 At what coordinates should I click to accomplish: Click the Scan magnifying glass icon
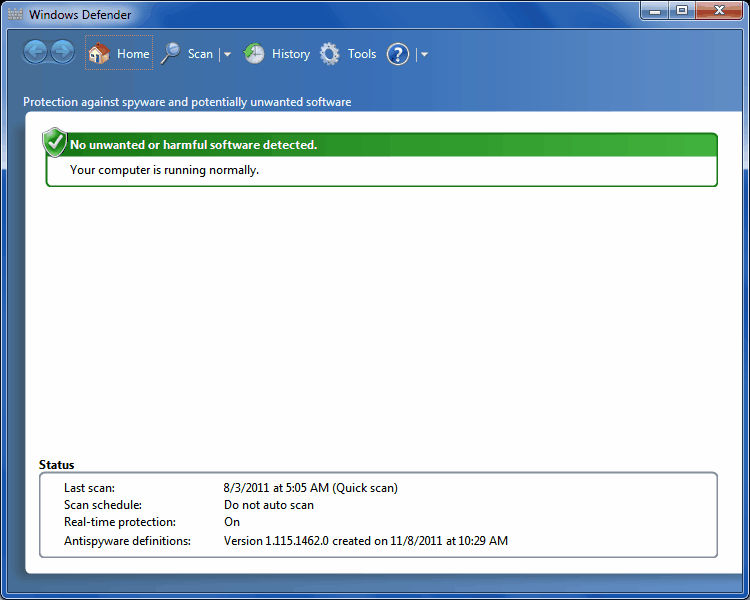[170, 53]
